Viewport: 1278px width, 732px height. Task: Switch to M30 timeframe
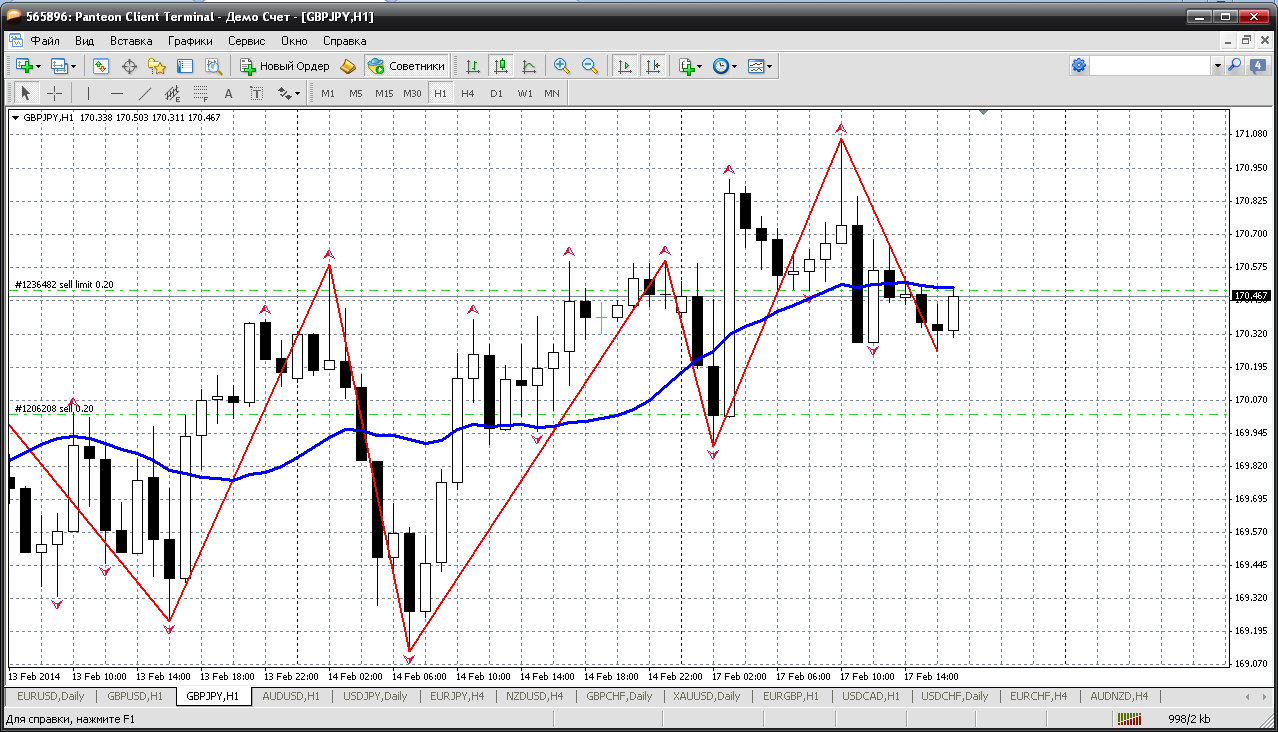(x=412, y=93)
